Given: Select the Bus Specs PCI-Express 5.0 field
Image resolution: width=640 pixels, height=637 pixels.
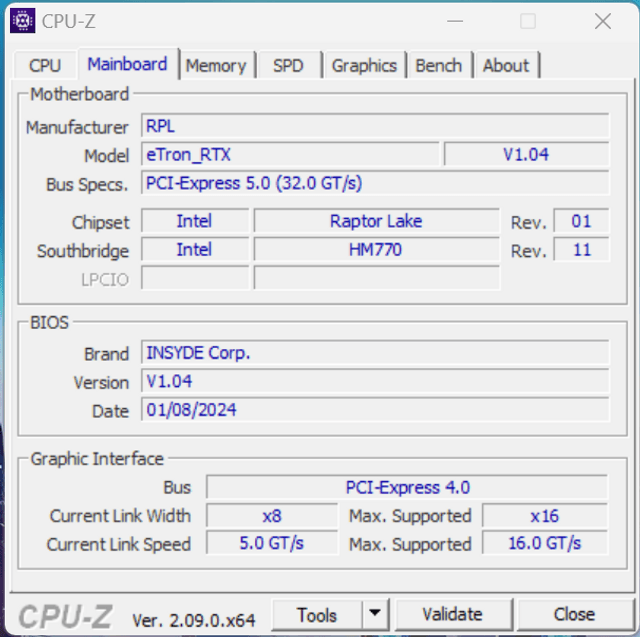Looking at the screenshot, I should point(375,183).
